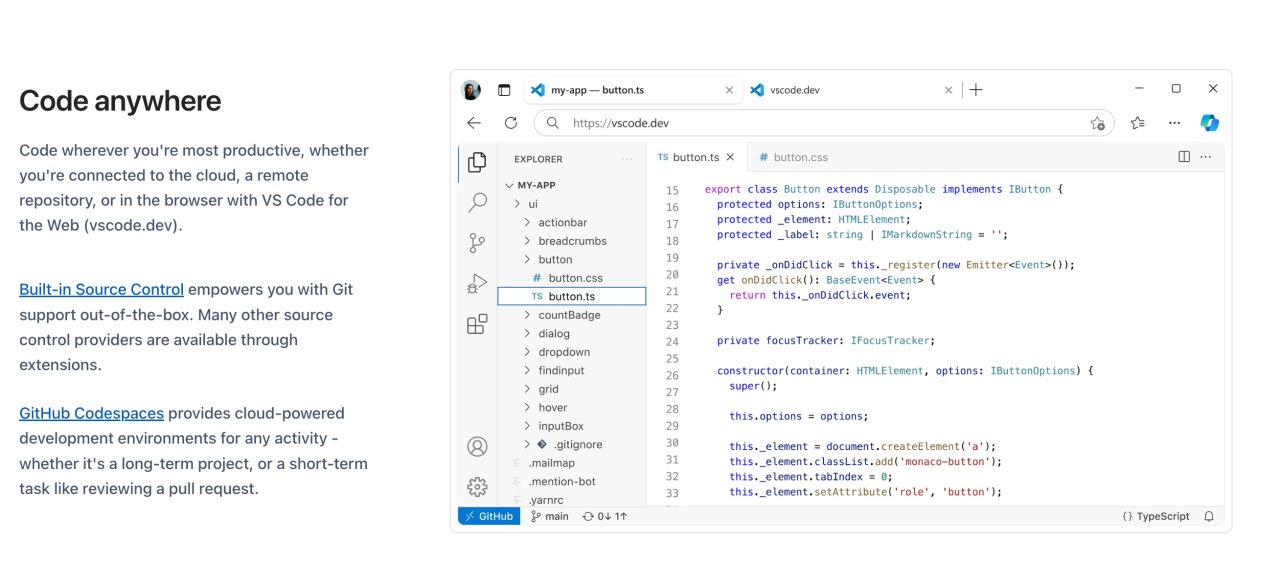Open the notifications bell in status bar
Screen dimensions: 1280x566
(x=1209, y=516)
